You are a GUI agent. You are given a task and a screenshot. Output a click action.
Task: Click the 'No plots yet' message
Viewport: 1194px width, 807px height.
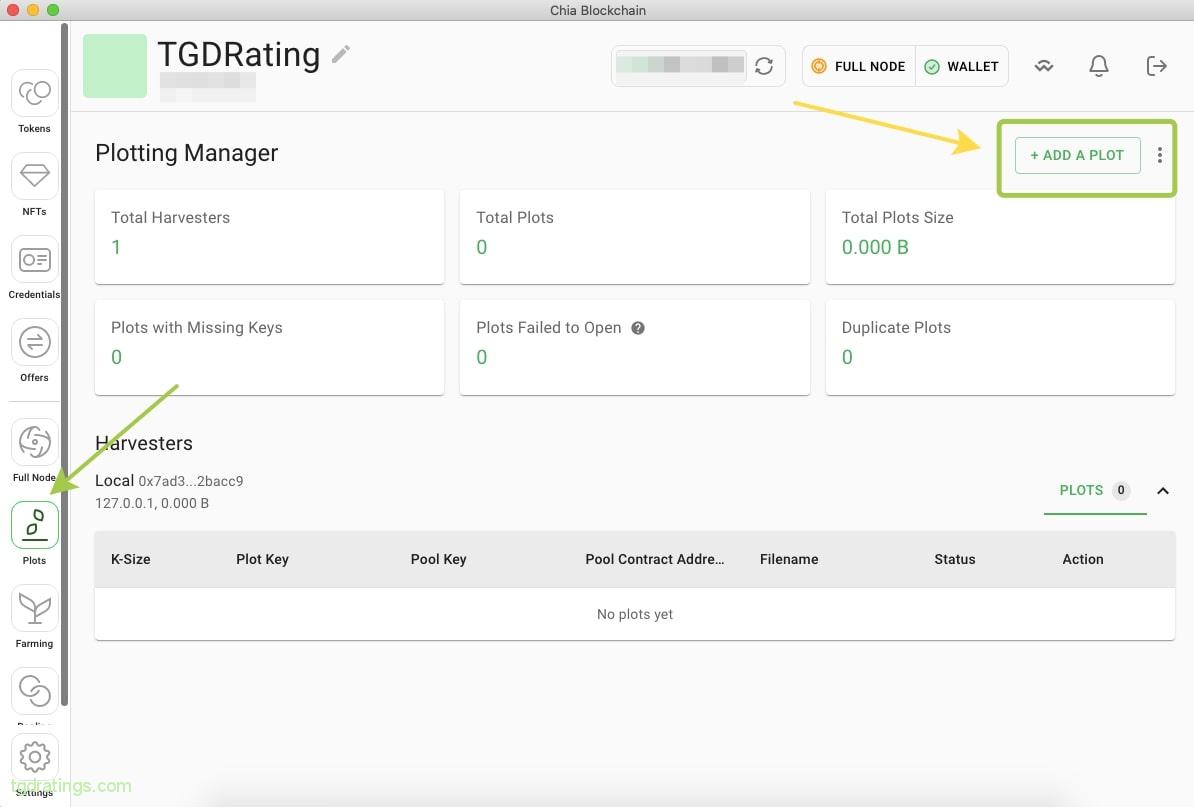click(635, 614)
